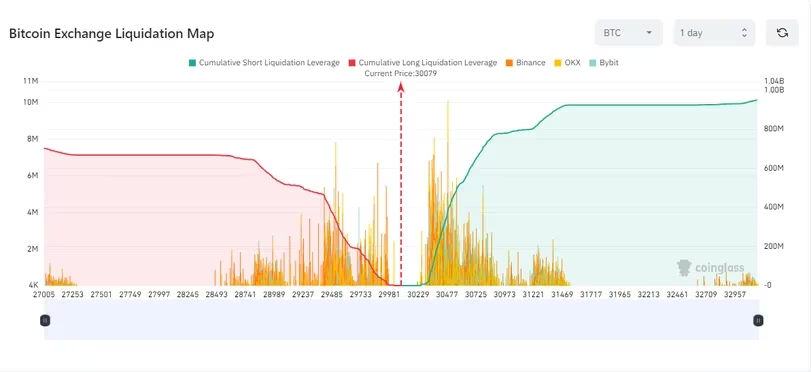Toggle the Binance legend series
This screenshot has height=372, width=811.
pyautogui.click(x=525, y=63)
